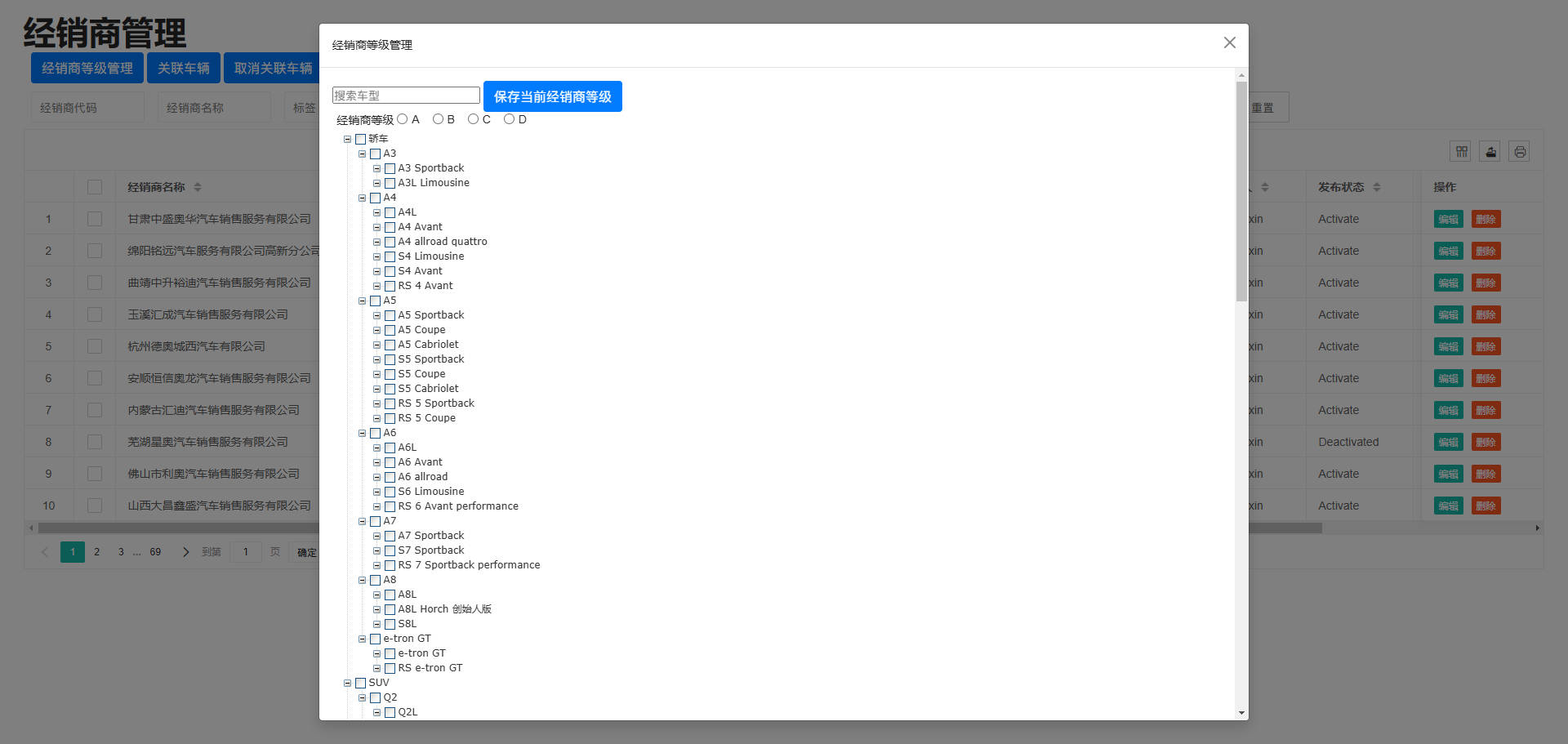Collapse the SUV tree category
This screenshot has height=744, width=1568.
coord(347,683)
